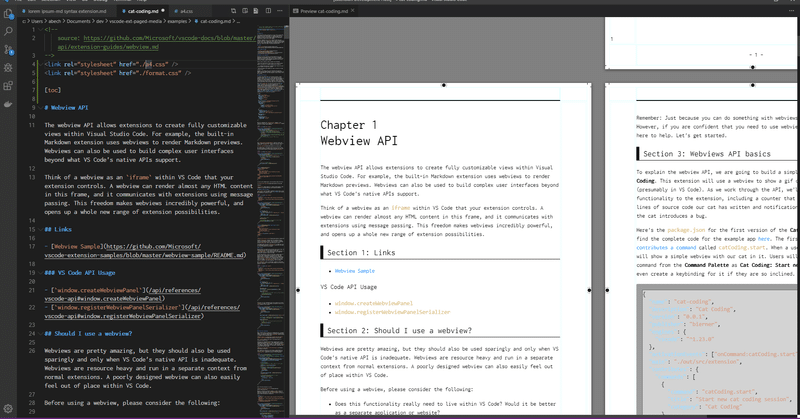Screen dimensions: 800x419
Task: Click the github source URL in editor line 2
Action: coord(169,38)
